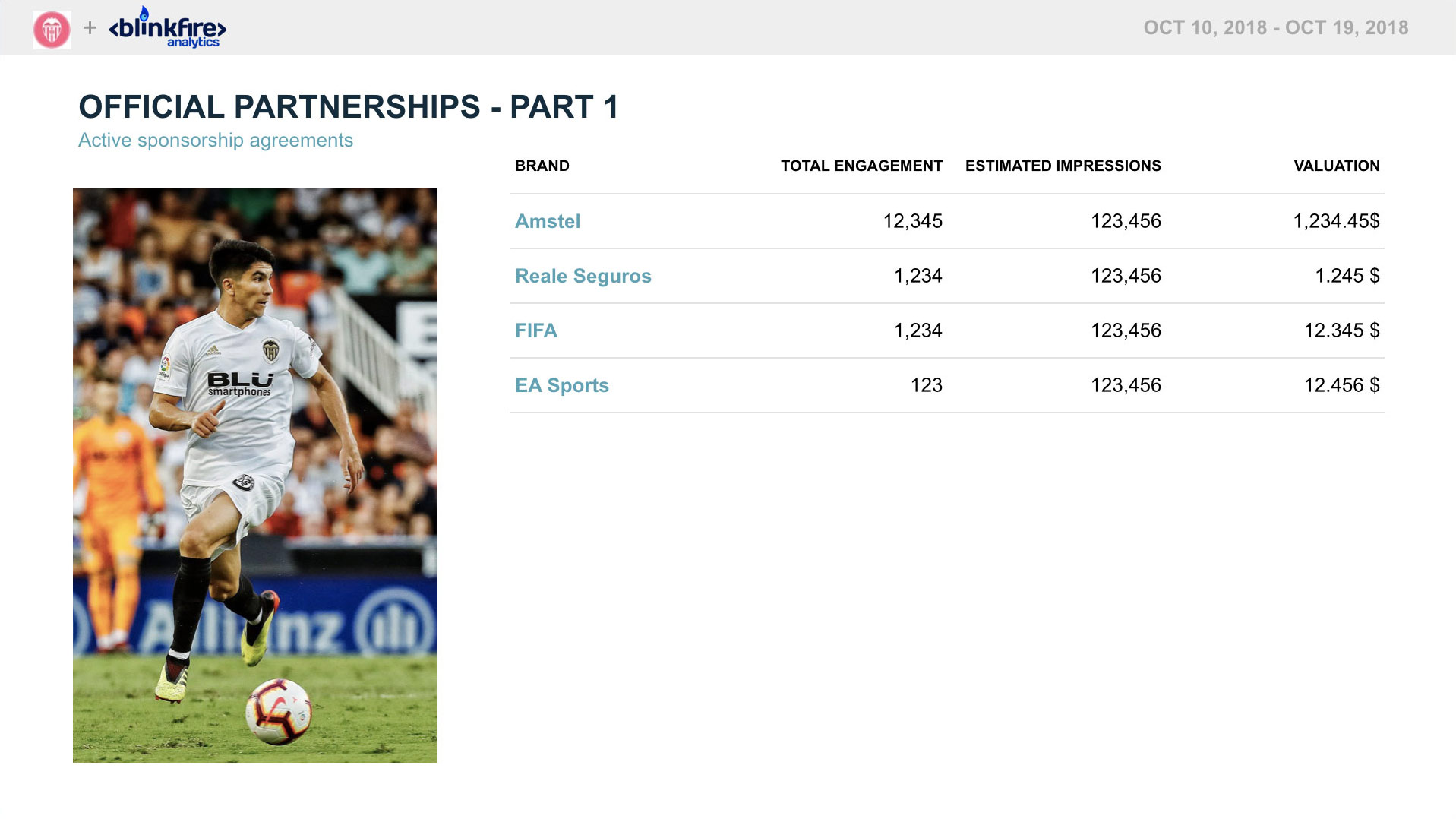The image size is (1456, 819).
Task: Click Reale Seguros' 1.245 $ valuation
Action: 1347,276
